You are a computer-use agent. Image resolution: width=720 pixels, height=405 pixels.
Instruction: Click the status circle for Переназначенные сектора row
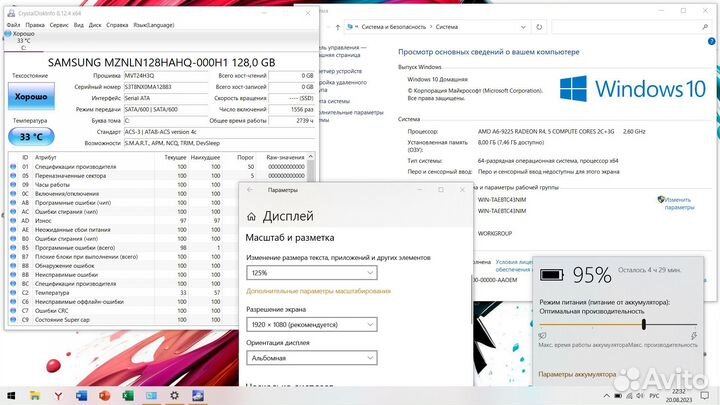(x=13, y=175)
